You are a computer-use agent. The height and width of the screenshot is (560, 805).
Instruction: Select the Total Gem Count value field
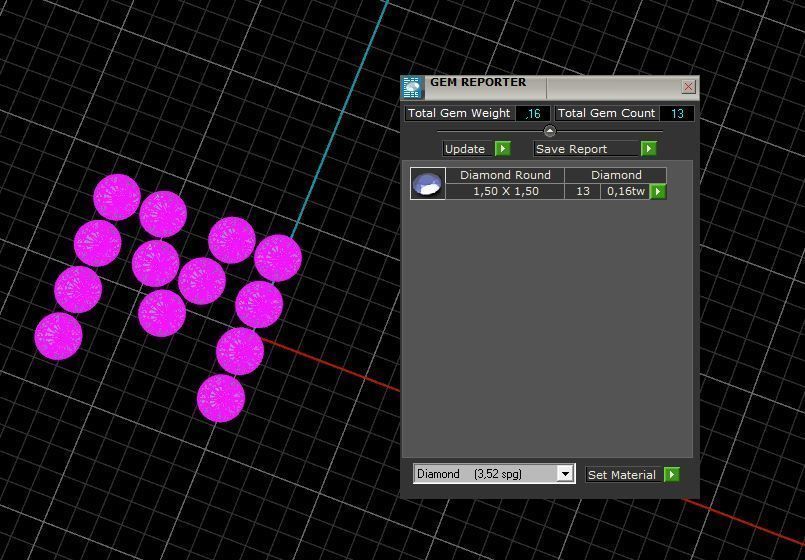pos(676,113)
